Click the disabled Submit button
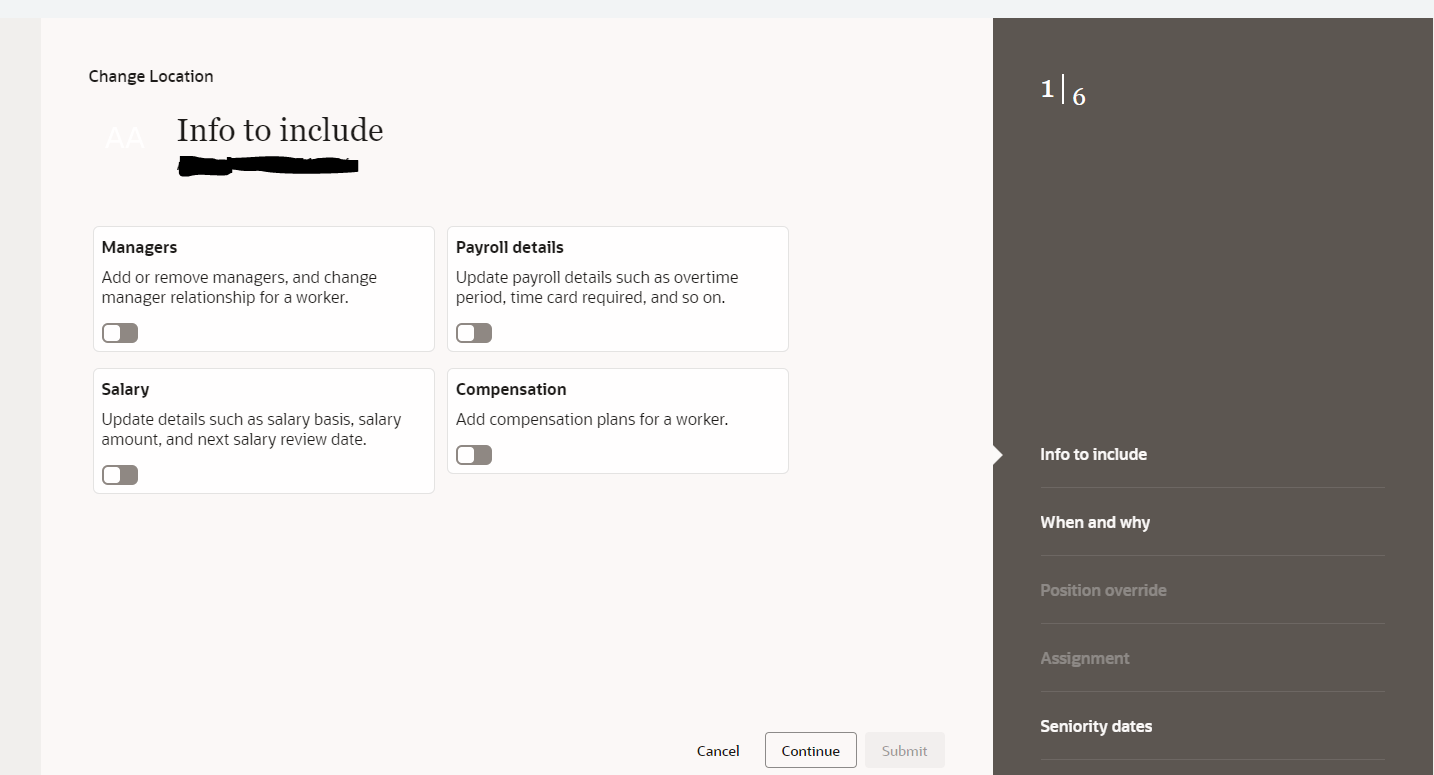This screenshot has height=775, width=1434. pos(903,750)
